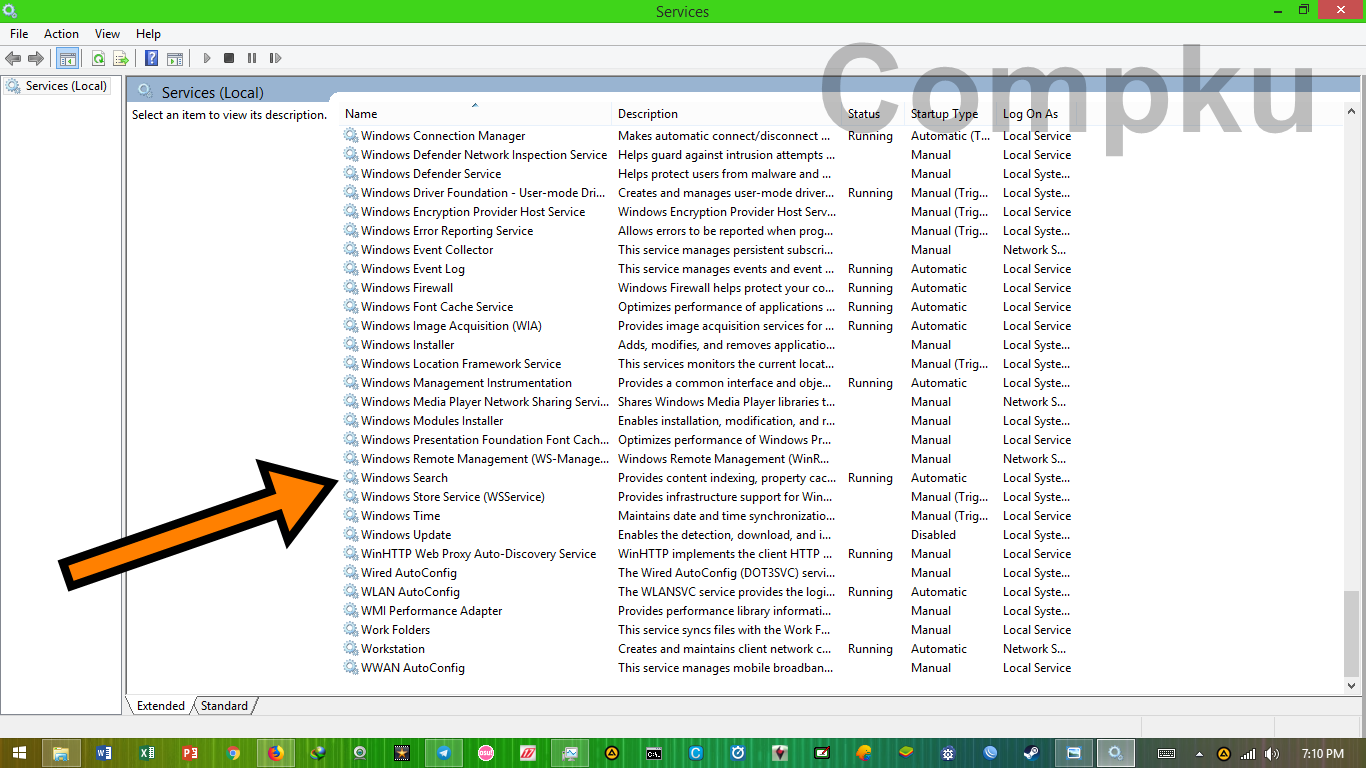Click the Stop Service square icon
Screen dimensions: 1366x768
[229, 58]
